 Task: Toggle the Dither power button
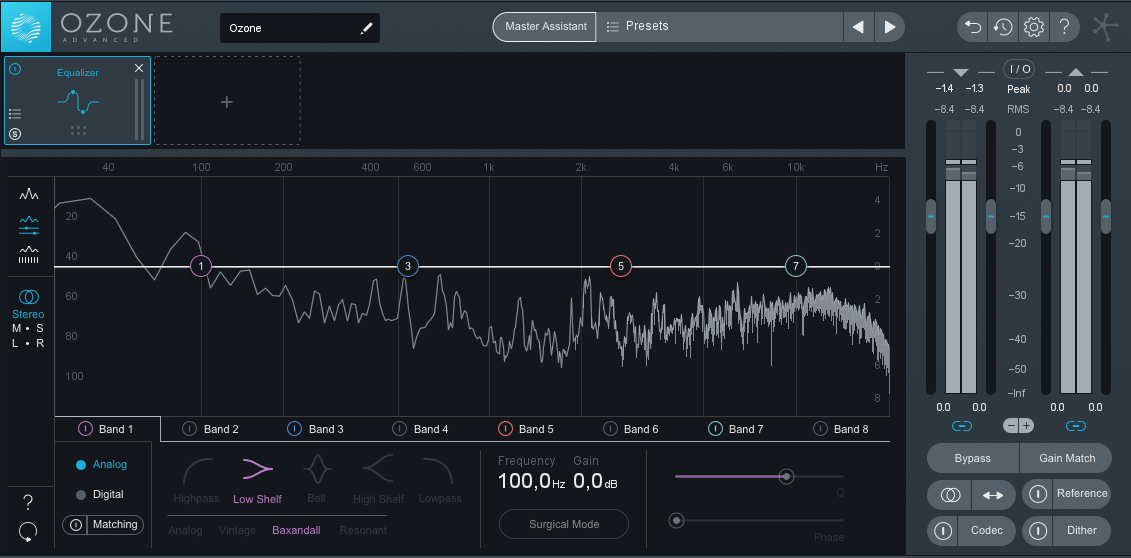(x=1037, y=531)
